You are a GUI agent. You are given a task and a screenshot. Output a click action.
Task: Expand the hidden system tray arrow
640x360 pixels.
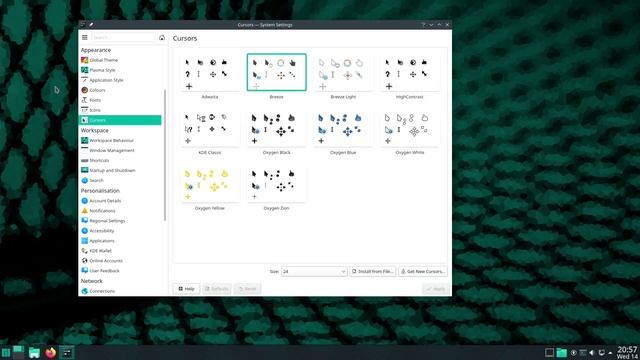tap(610, 353)
